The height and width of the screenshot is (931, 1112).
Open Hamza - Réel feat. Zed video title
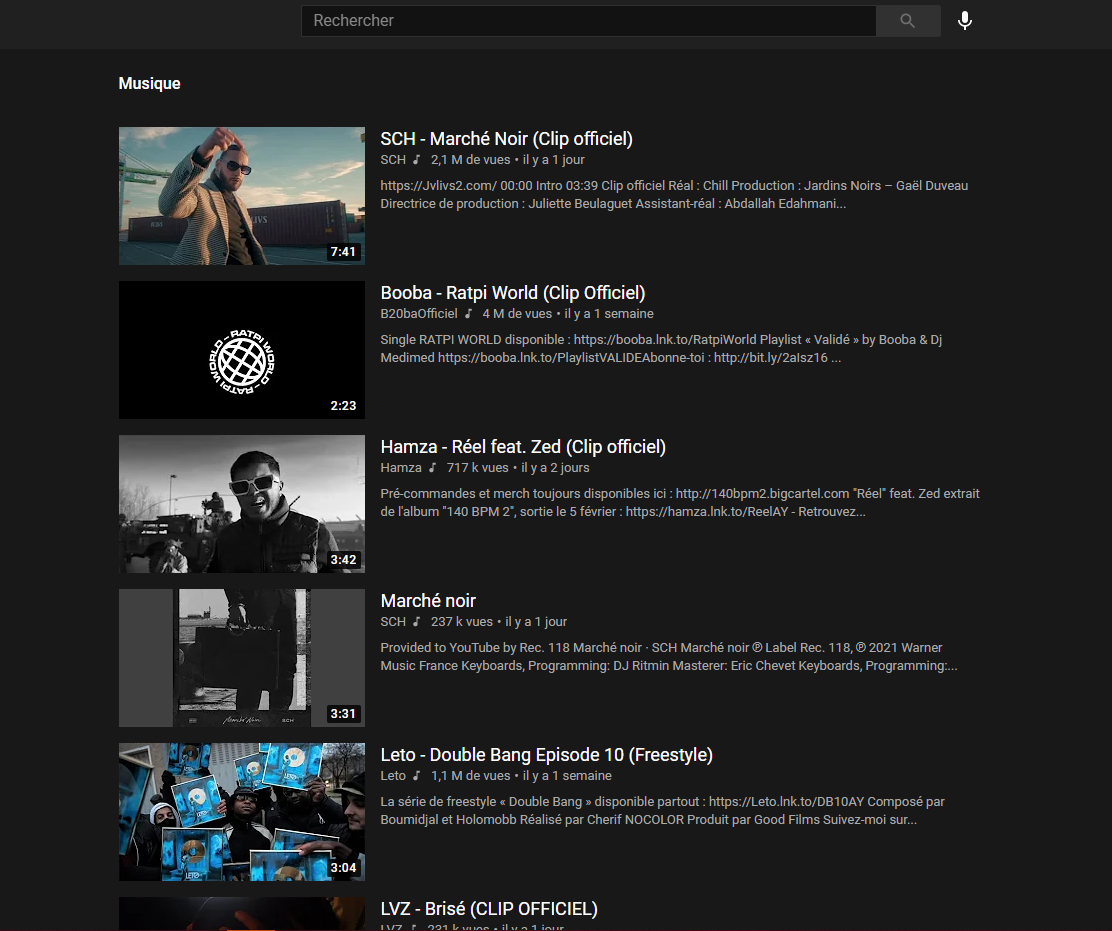click(523, 447)
